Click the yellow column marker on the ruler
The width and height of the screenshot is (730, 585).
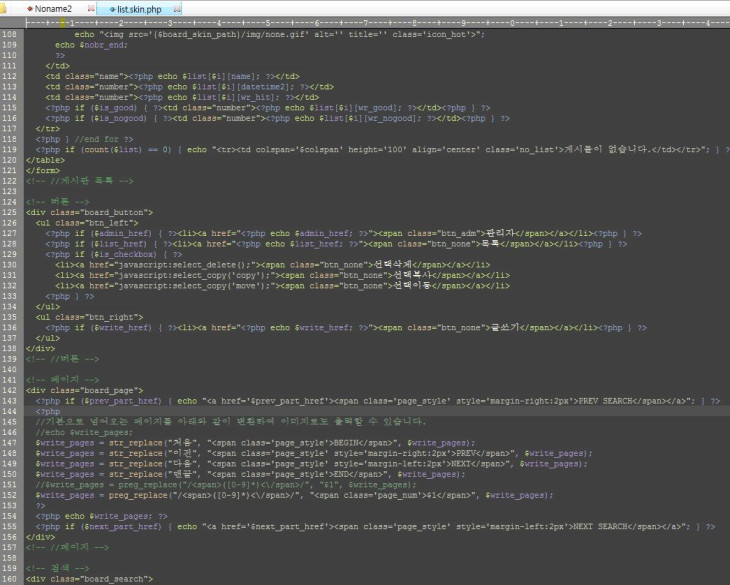63,21
